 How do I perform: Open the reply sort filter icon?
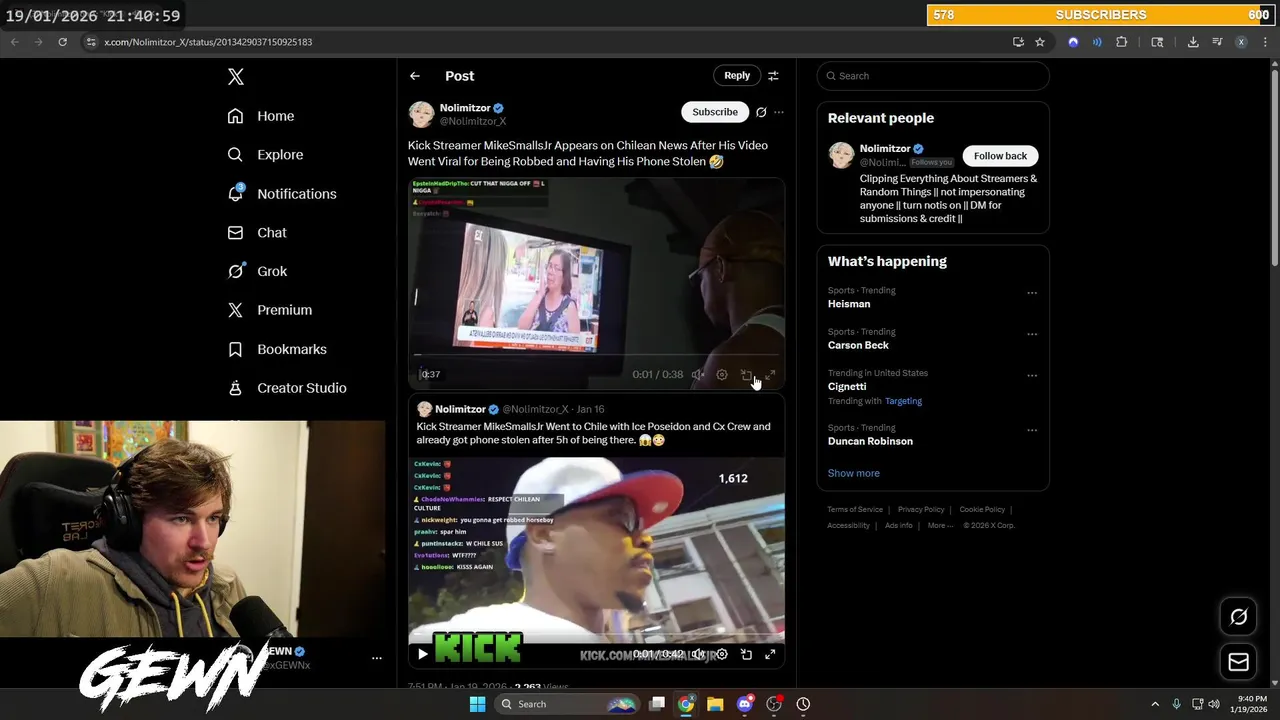pos(773,76)
